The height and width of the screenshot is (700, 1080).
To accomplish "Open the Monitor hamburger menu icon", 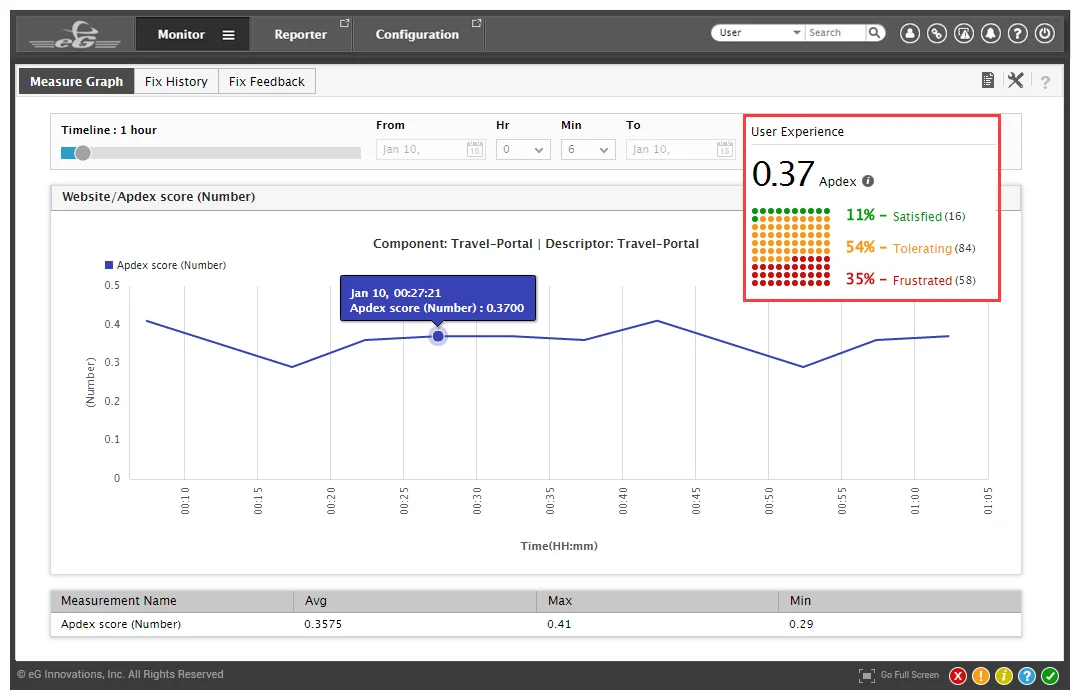I will (x=229, y=35).
